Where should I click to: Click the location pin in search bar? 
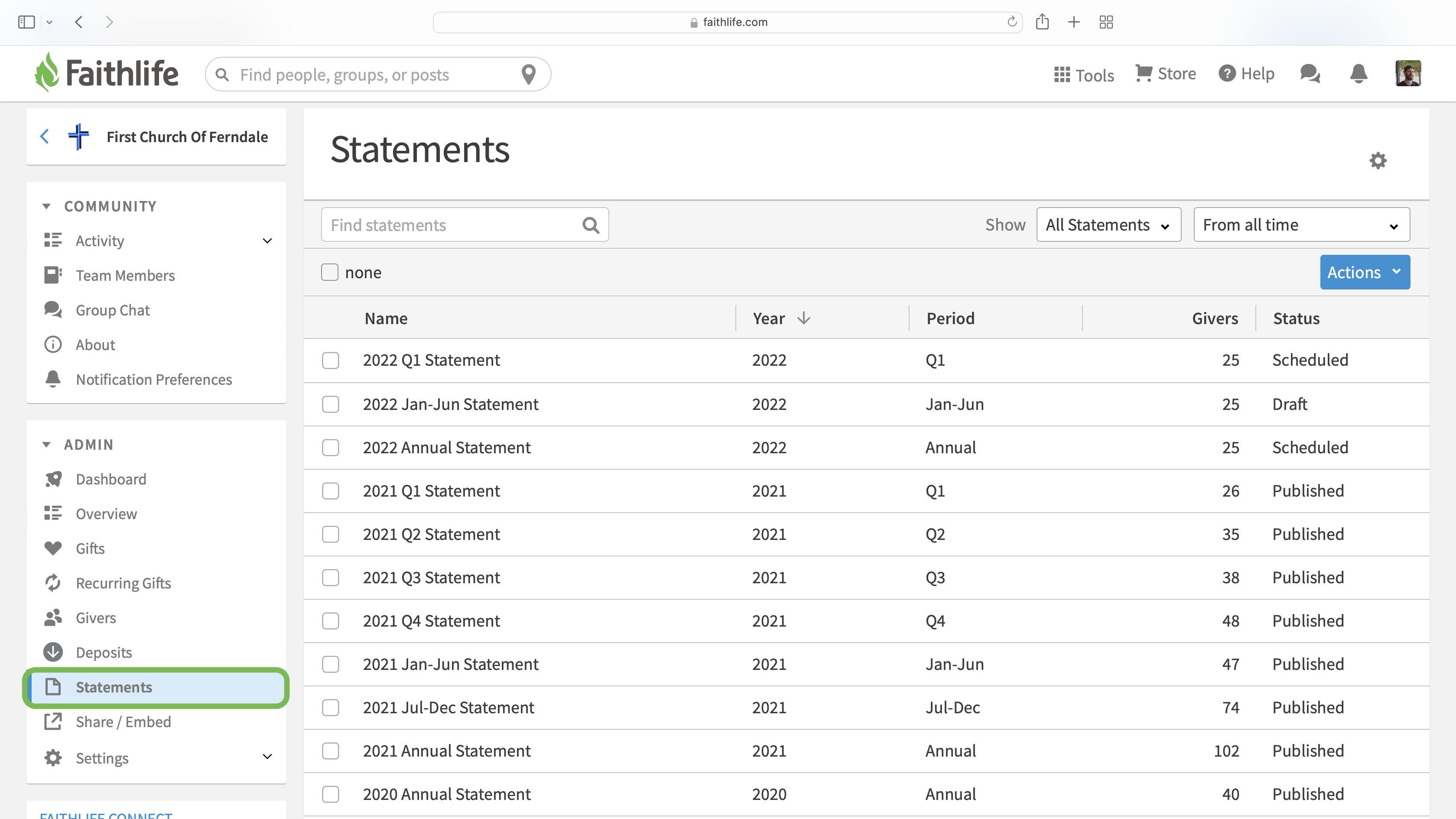point(529,74)
